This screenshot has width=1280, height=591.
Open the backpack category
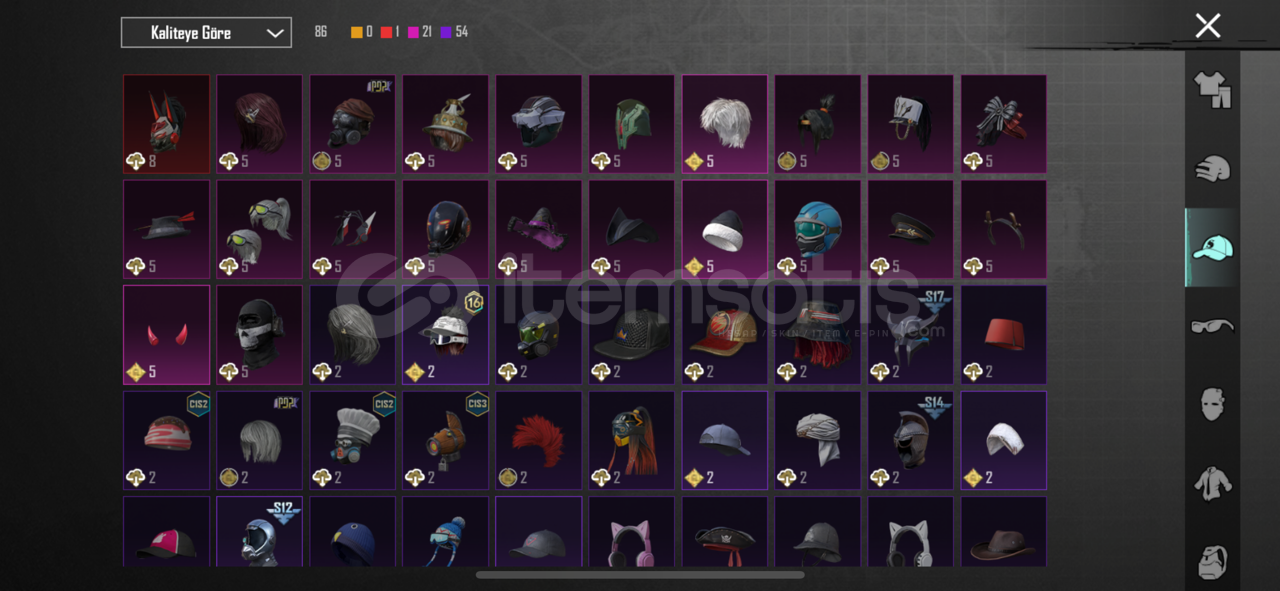pos(1213,561)
